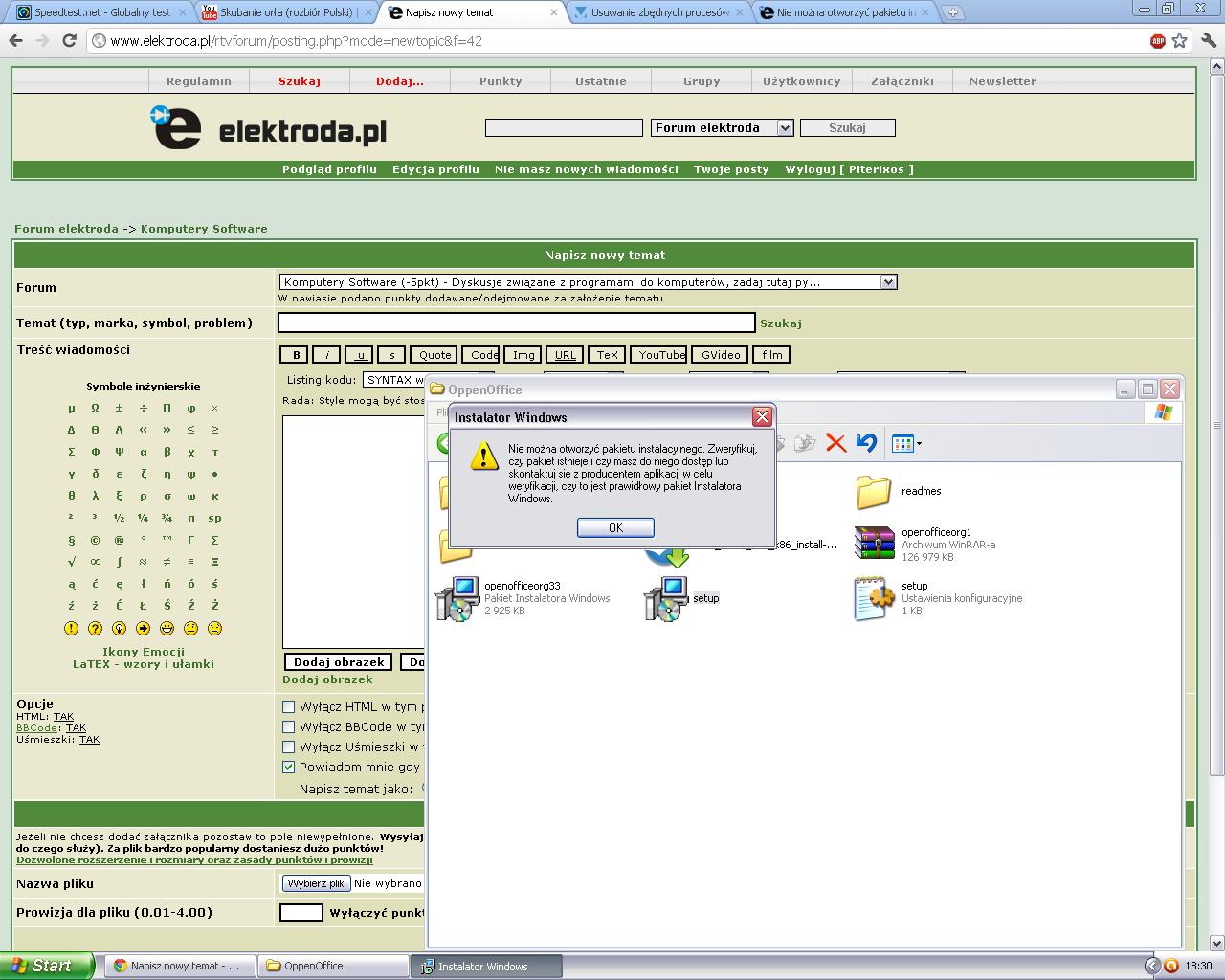Switch to OpenOffice folder in the taskbar
The image size is (1225, 980).
(x=333, y=966)
